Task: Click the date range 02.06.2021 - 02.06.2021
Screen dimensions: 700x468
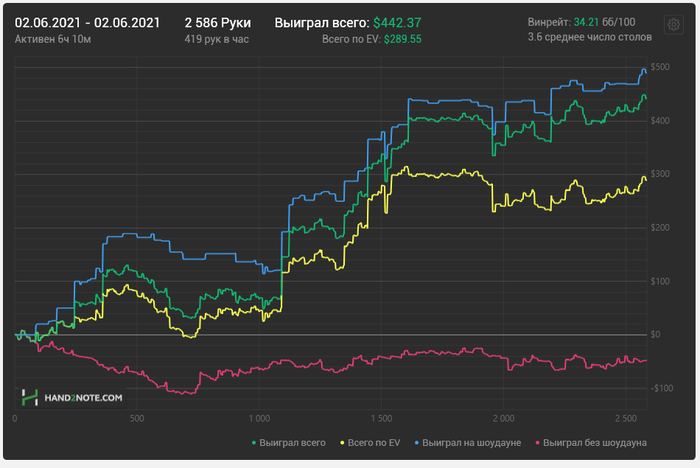Action: (87, 23)
